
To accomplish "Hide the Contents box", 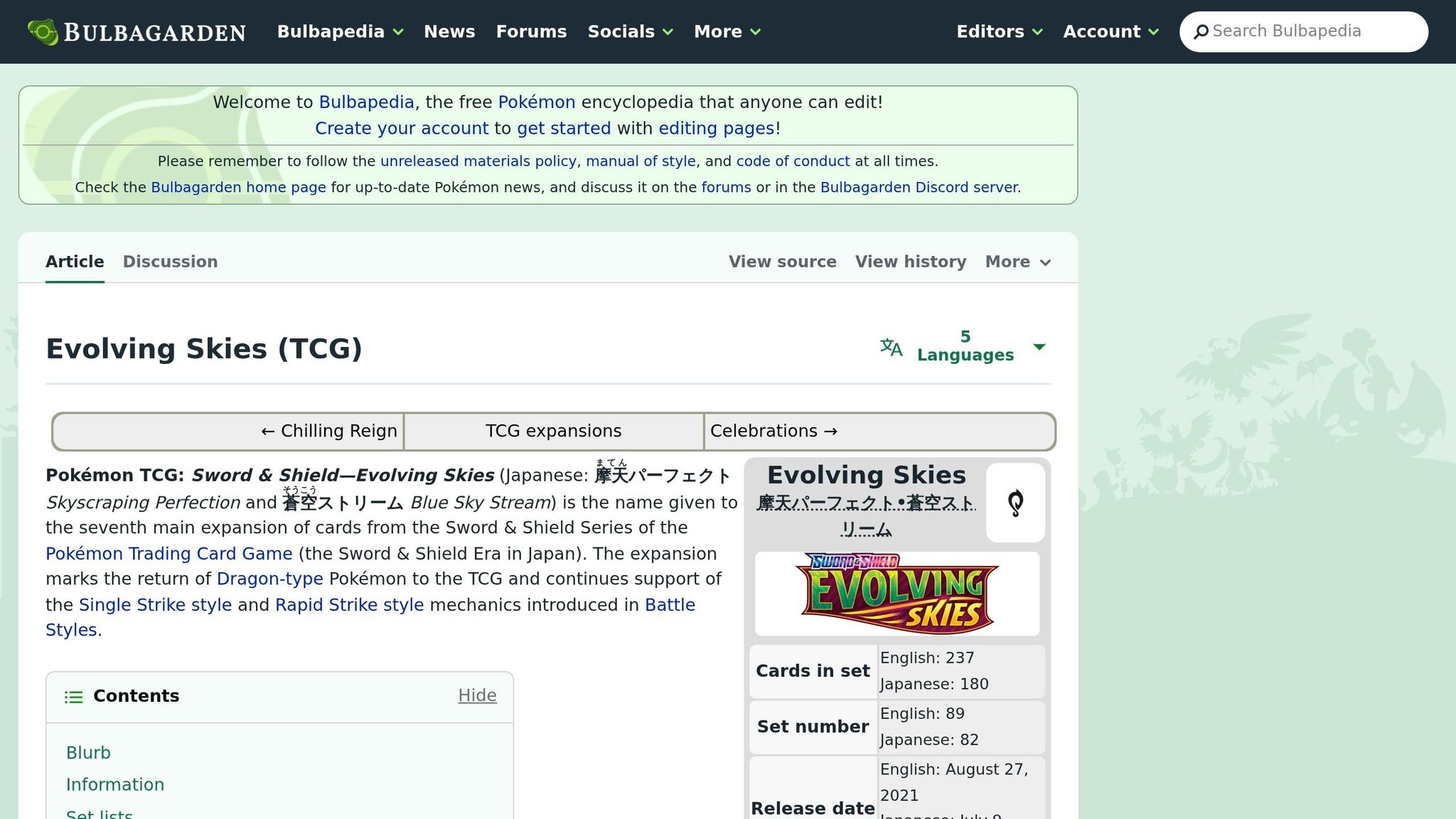I will point(477,695).
